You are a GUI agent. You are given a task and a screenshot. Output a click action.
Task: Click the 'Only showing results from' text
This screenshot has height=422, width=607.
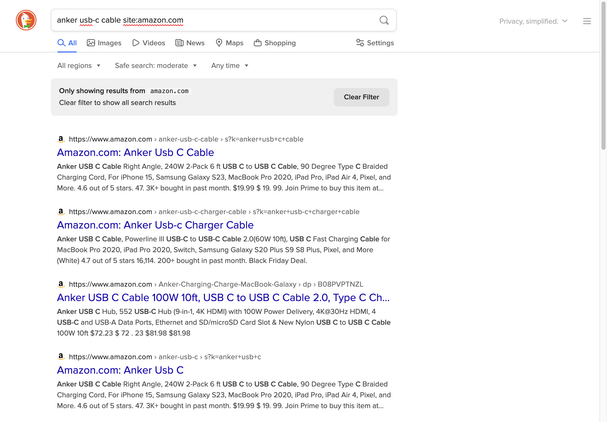[102, 91]
